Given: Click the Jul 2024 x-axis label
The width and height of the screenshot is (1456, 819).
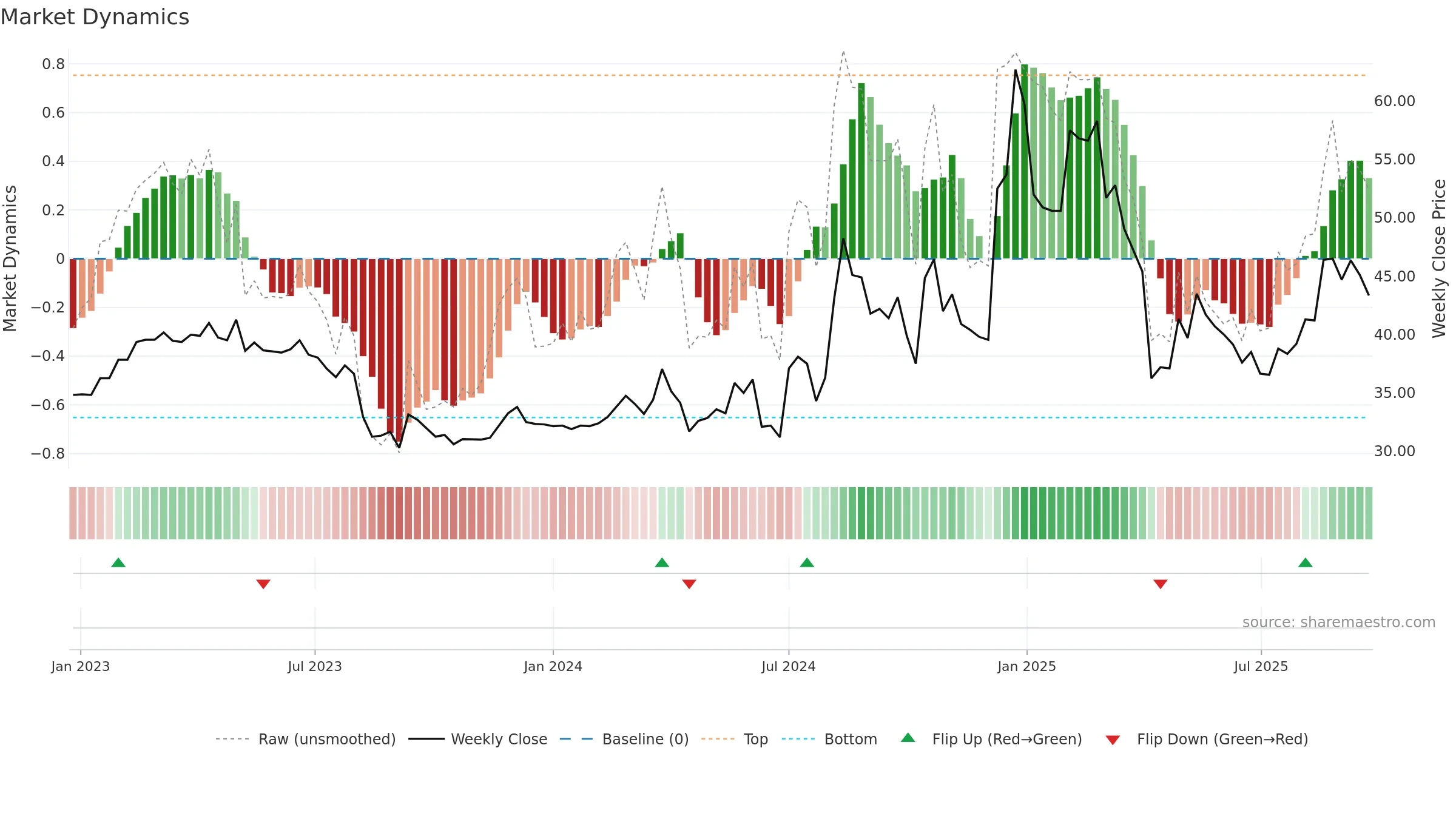Looking at the screenshot, I should 789,666.
